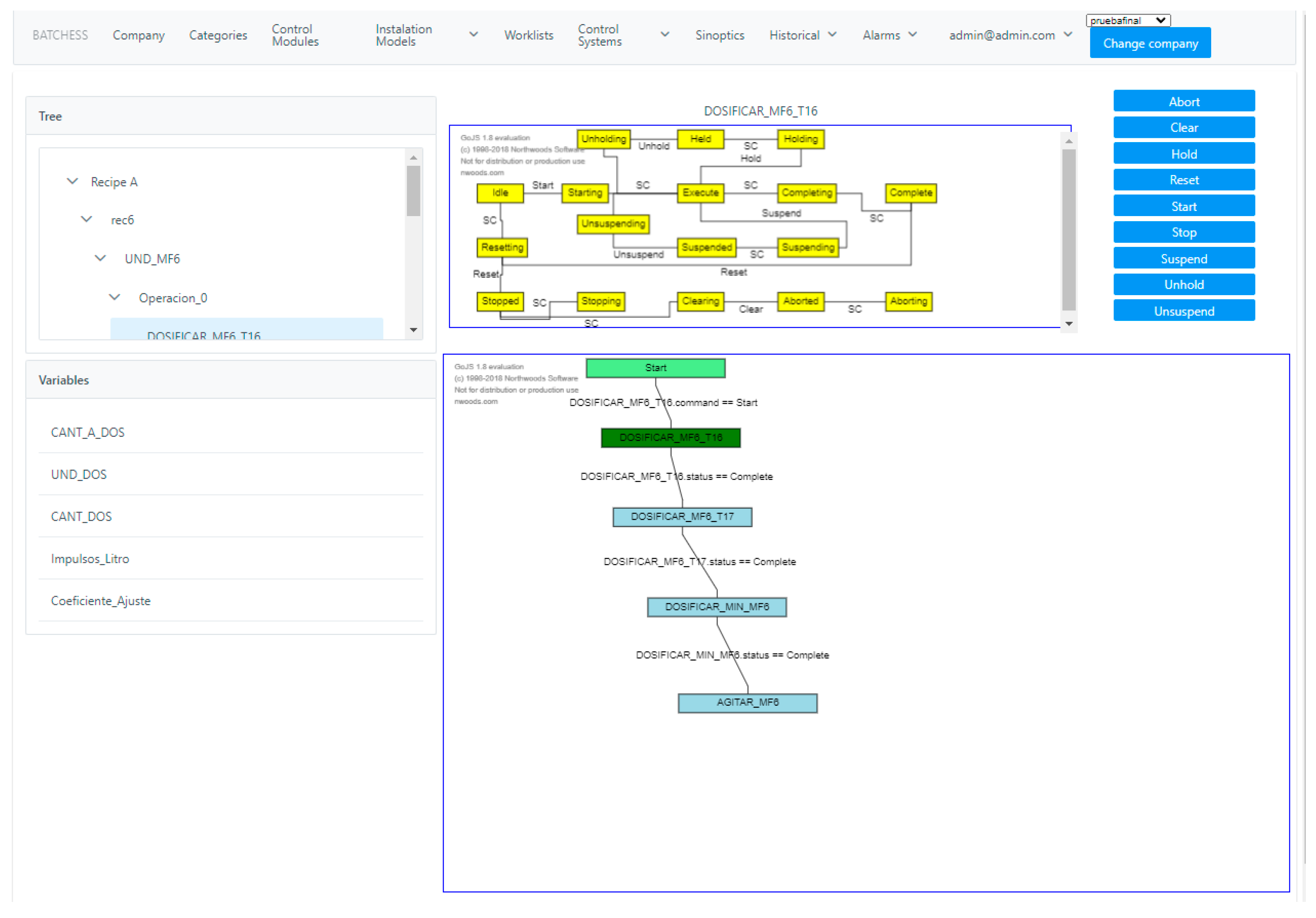Select the AGITAR_MF6 diagram node
The height and width of the screenshot is (918, 1316).
click(747, 702)
